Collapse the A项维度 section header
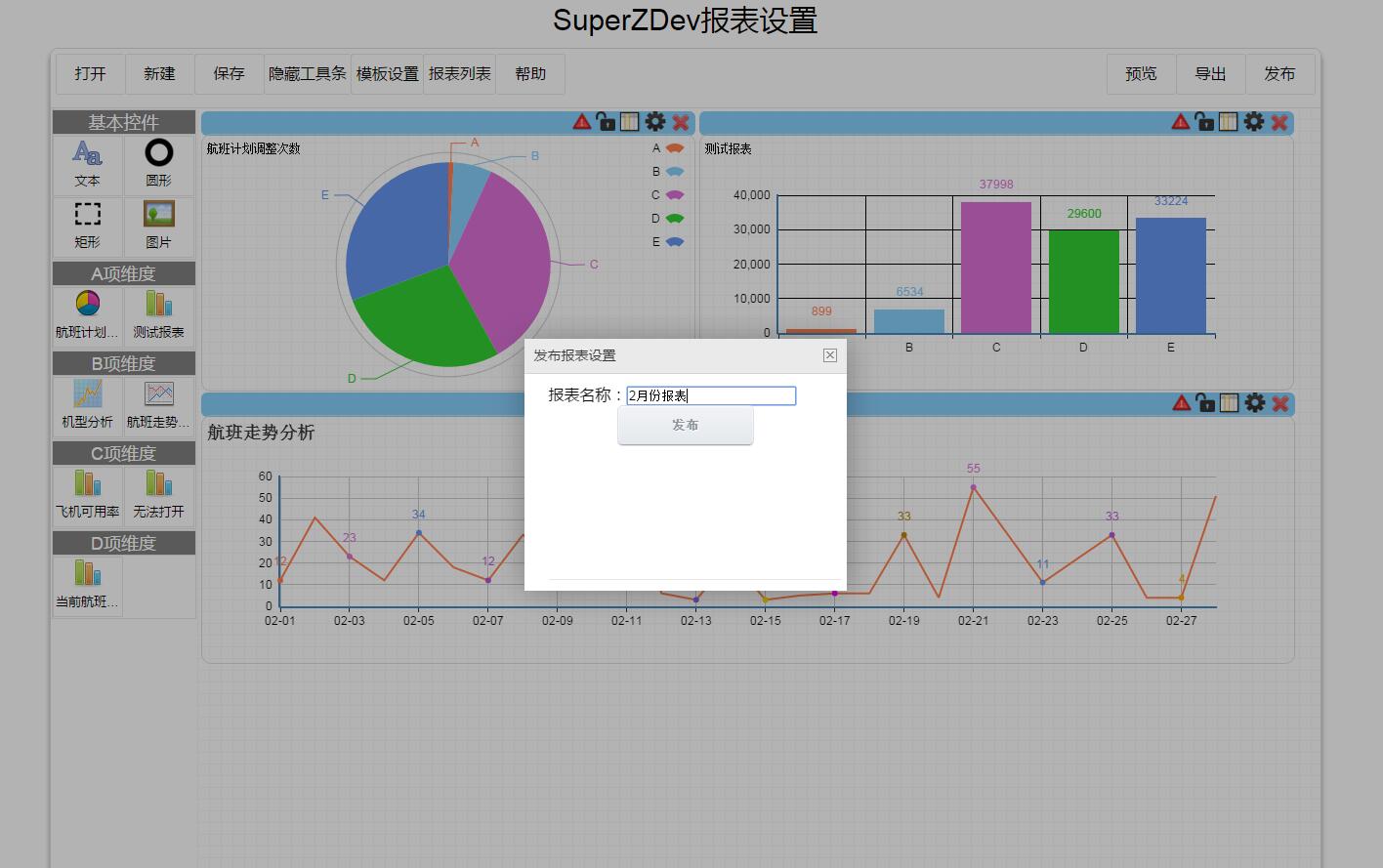Image resolution: width=1383 pixels, height=868 pixels. tap(124, 273)
